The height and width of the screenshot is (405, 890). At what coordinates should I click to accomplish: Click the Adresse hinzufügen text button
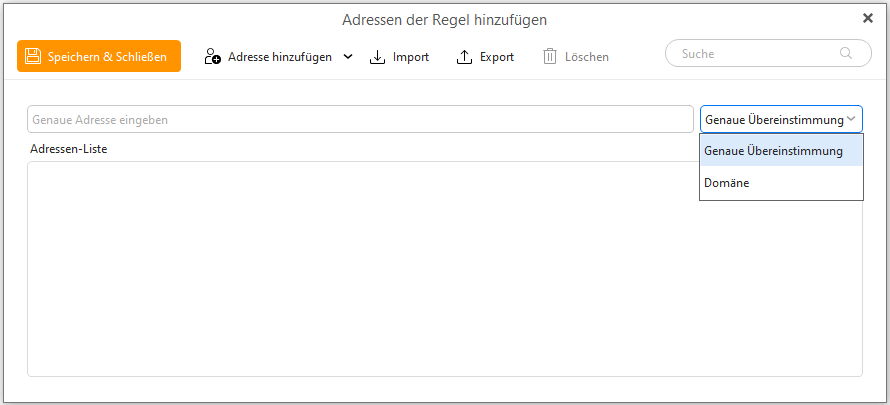[x=280, y=57]
